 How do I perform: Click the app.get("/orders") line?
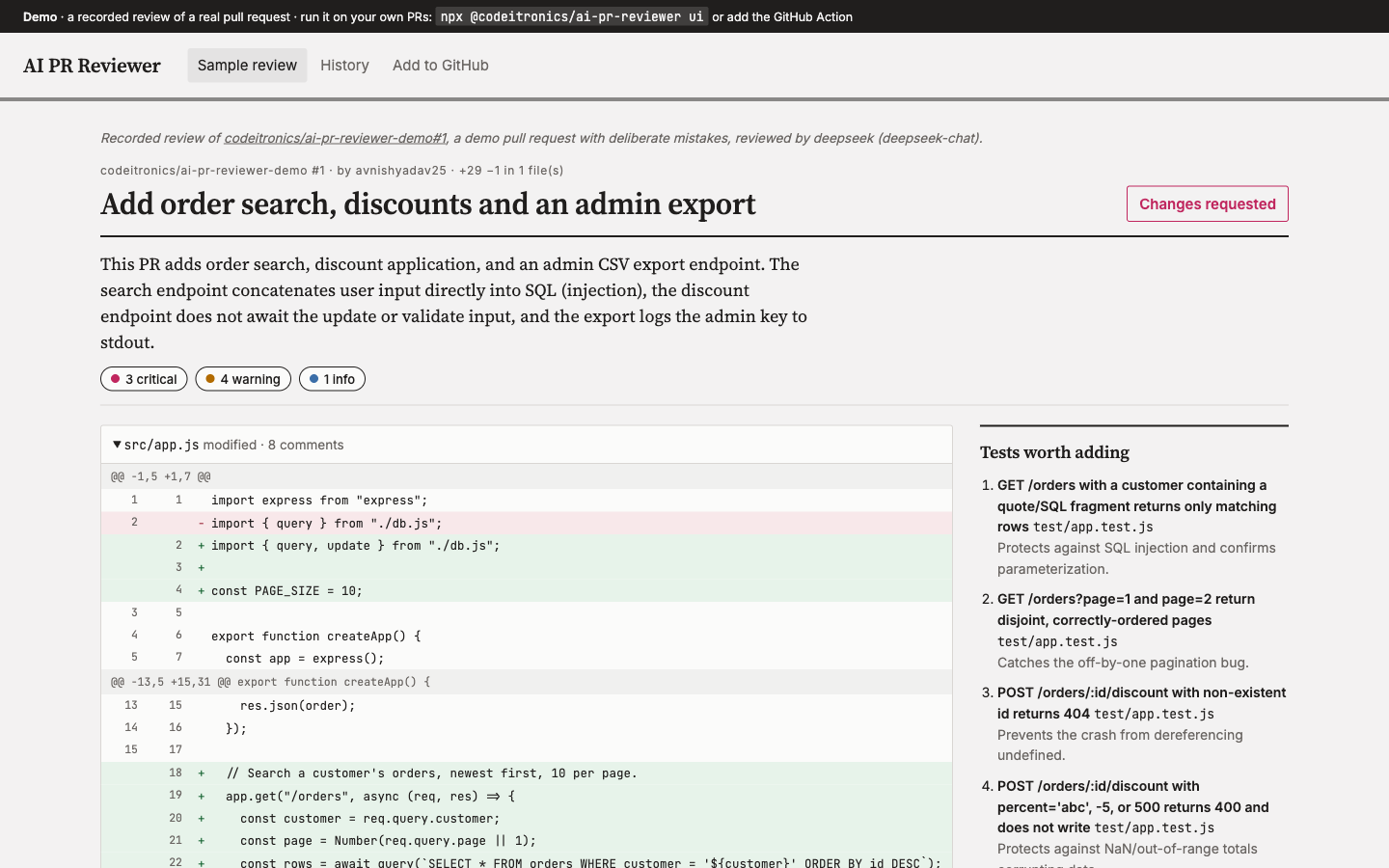coord(527,796)
